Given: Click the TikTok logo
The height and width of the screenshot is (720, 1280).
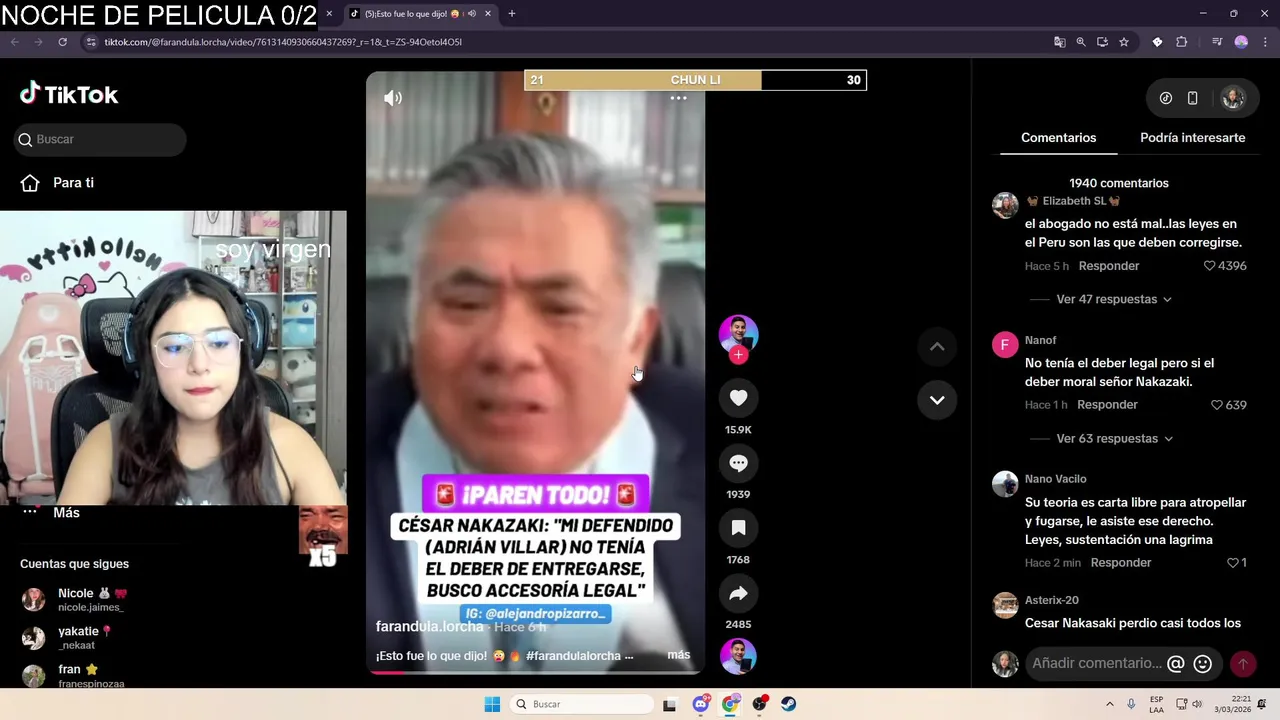Looking at the screenshot, I should tap(69, 94).
